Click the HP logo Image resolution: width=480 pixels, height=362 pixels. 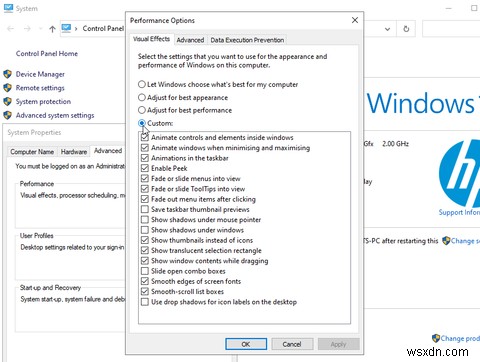[x=460, y=173]
